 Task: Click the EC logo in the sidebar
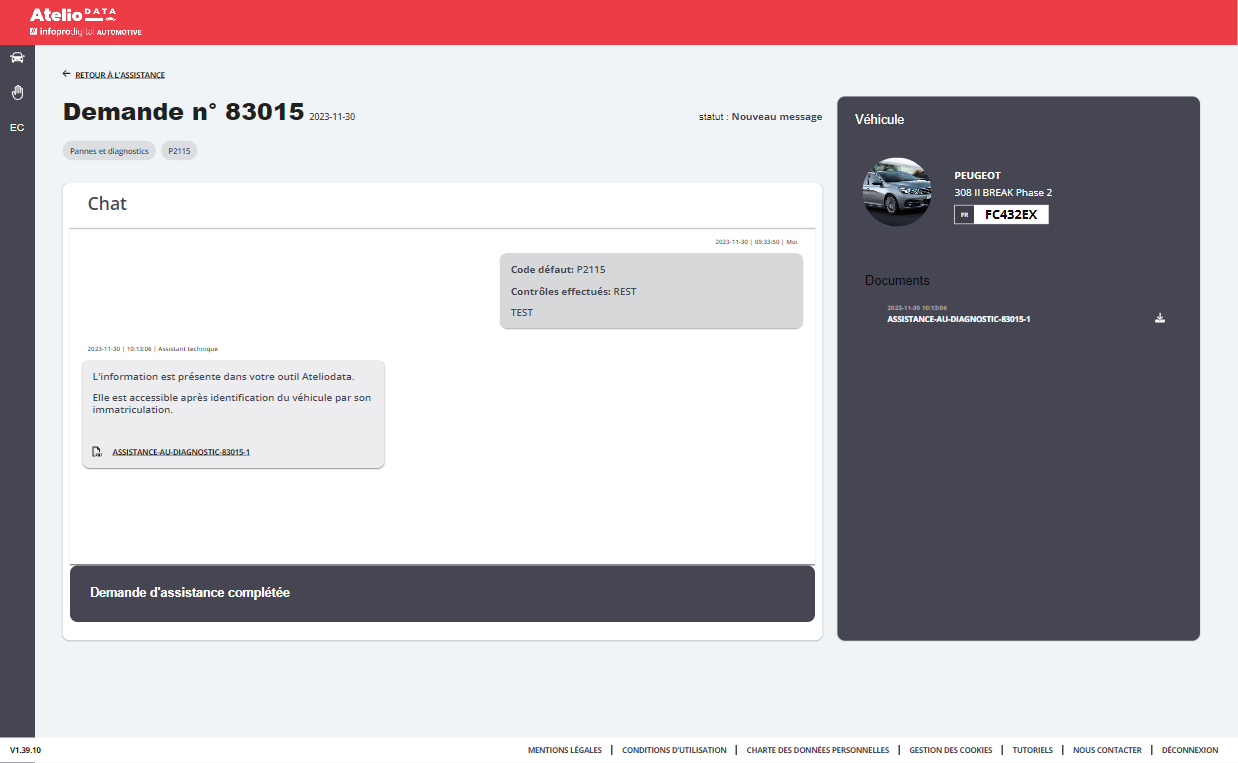click(16, 127)
